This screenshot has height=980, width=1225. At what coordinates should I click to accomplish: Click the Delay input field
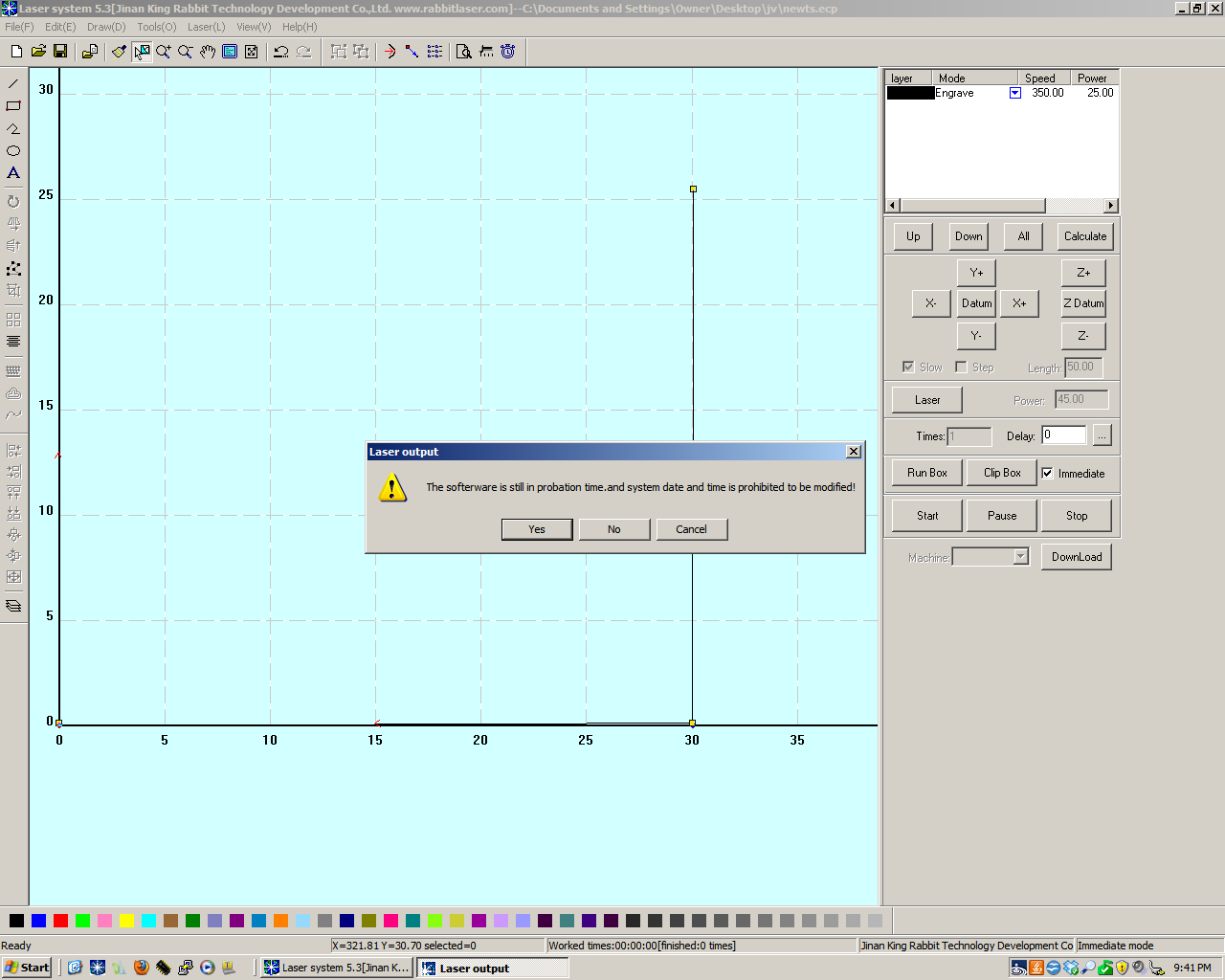pos(1064,435)
